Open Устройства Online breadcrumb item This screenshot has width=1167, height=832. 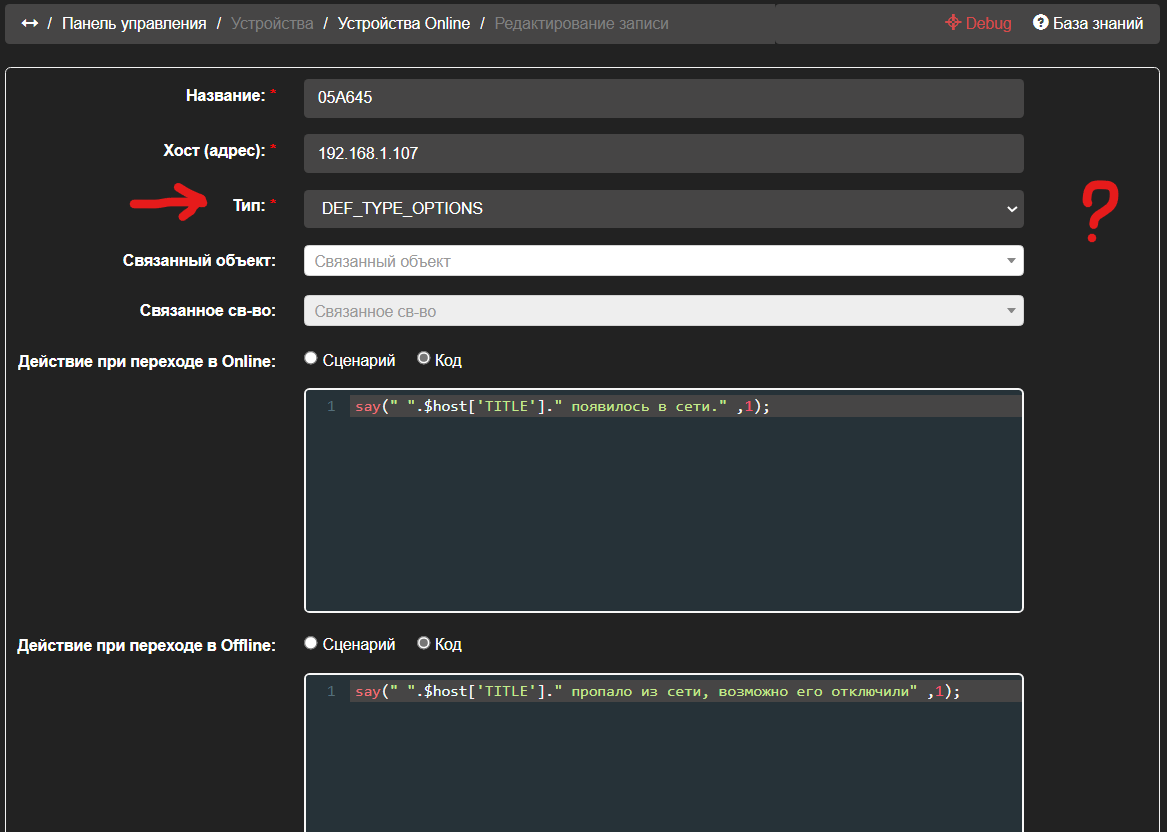click(403, 23)
